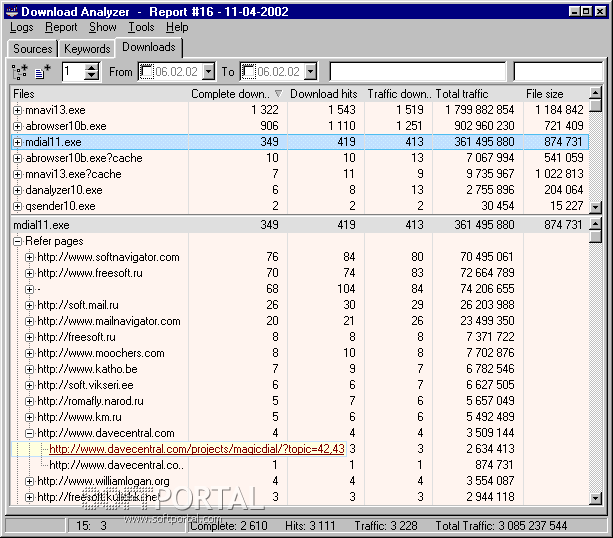Expand the mdial11.exe file row
The image size is (613, 538).
[x=17, y=142]
